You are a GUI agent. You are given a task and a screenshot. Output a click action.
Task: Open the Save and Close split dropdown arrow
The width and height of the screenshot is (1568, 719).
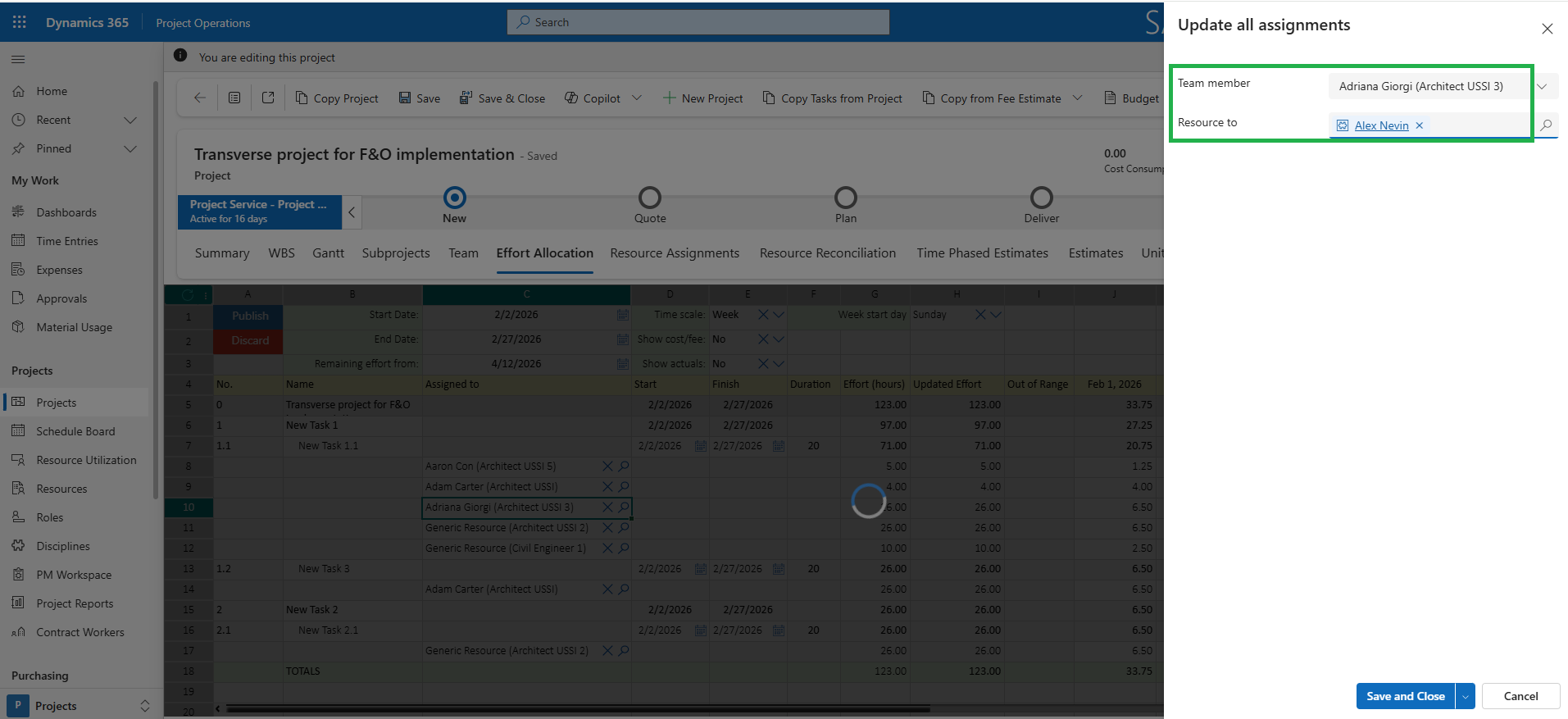(x=1465, y=696)
